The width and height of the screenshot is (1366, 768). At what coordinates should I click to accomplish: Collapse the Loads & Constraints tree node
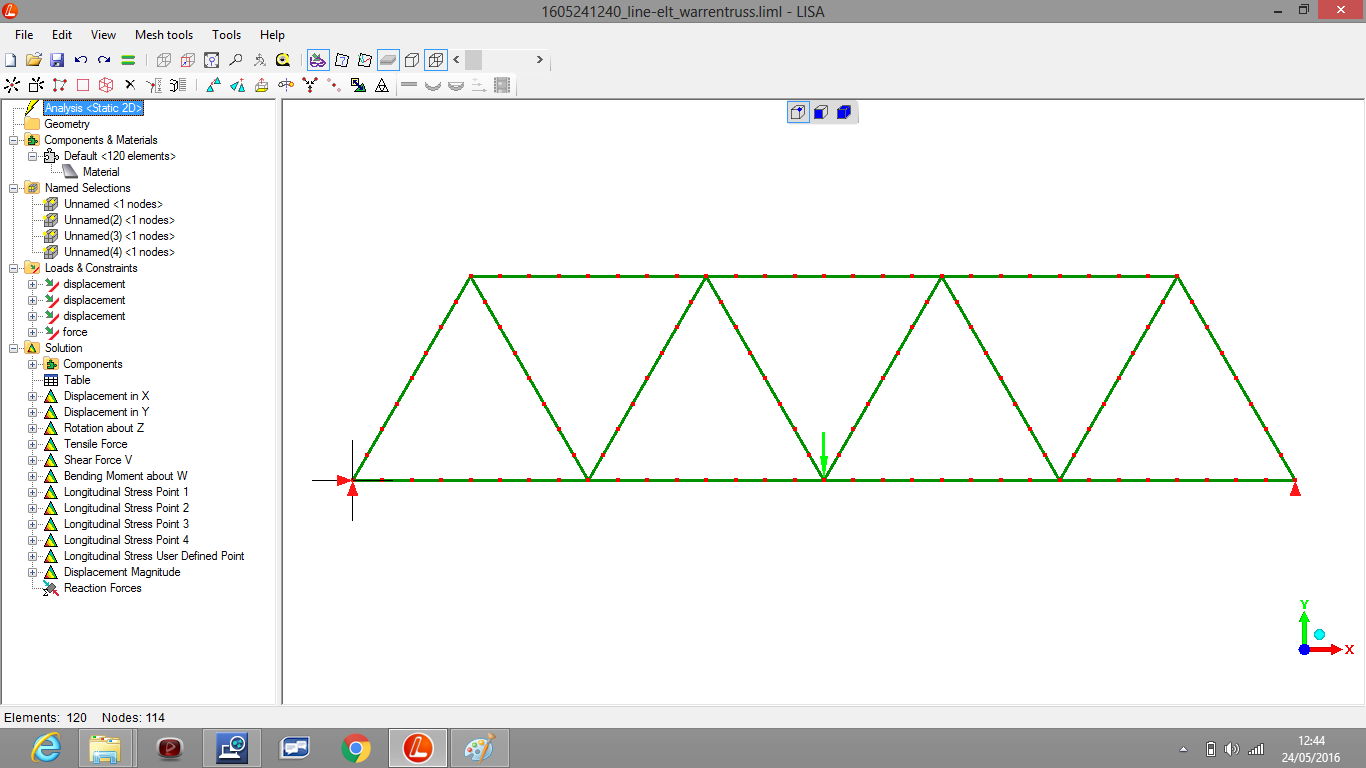point(14,268)
